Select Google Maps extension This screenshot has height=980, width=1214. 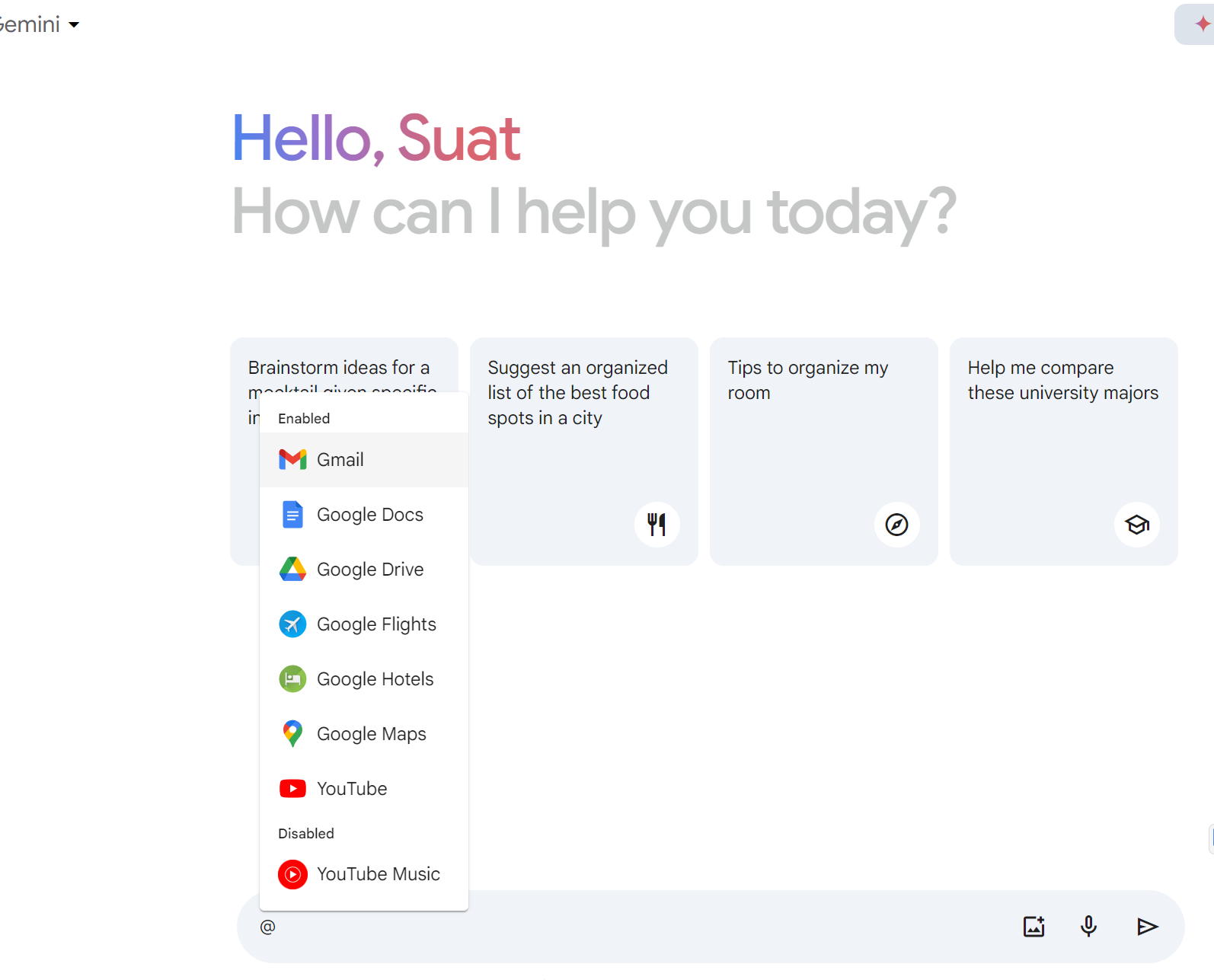(x=364, y=734)
